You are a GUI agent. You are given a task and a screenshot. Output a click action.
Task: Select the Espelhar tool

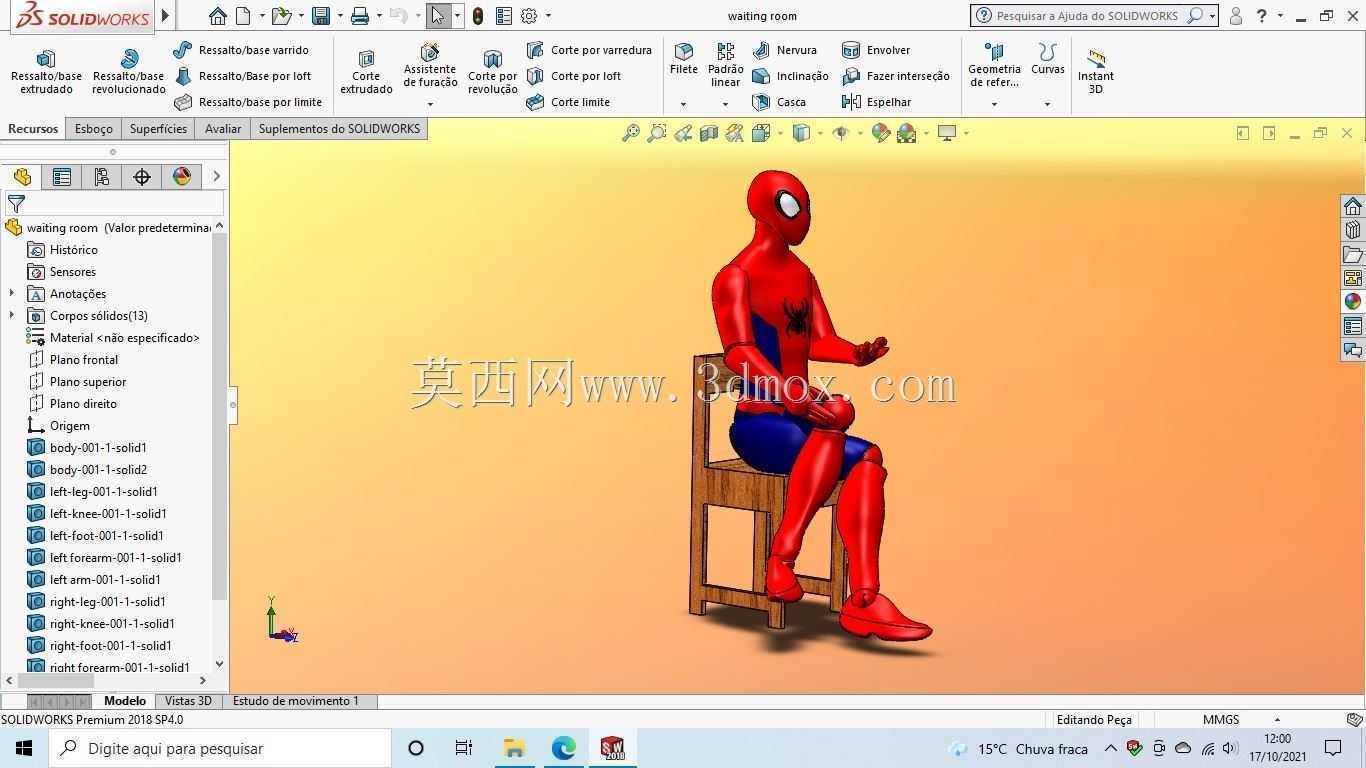click(x=877, y=102)
